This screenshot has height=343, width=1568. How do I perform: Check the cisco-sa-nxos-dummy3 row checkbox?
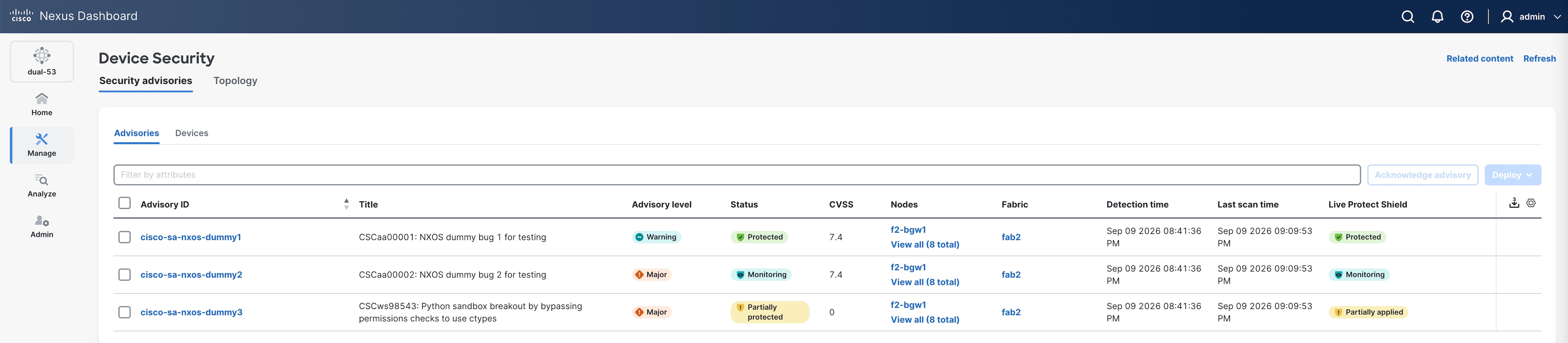point(125,313)
